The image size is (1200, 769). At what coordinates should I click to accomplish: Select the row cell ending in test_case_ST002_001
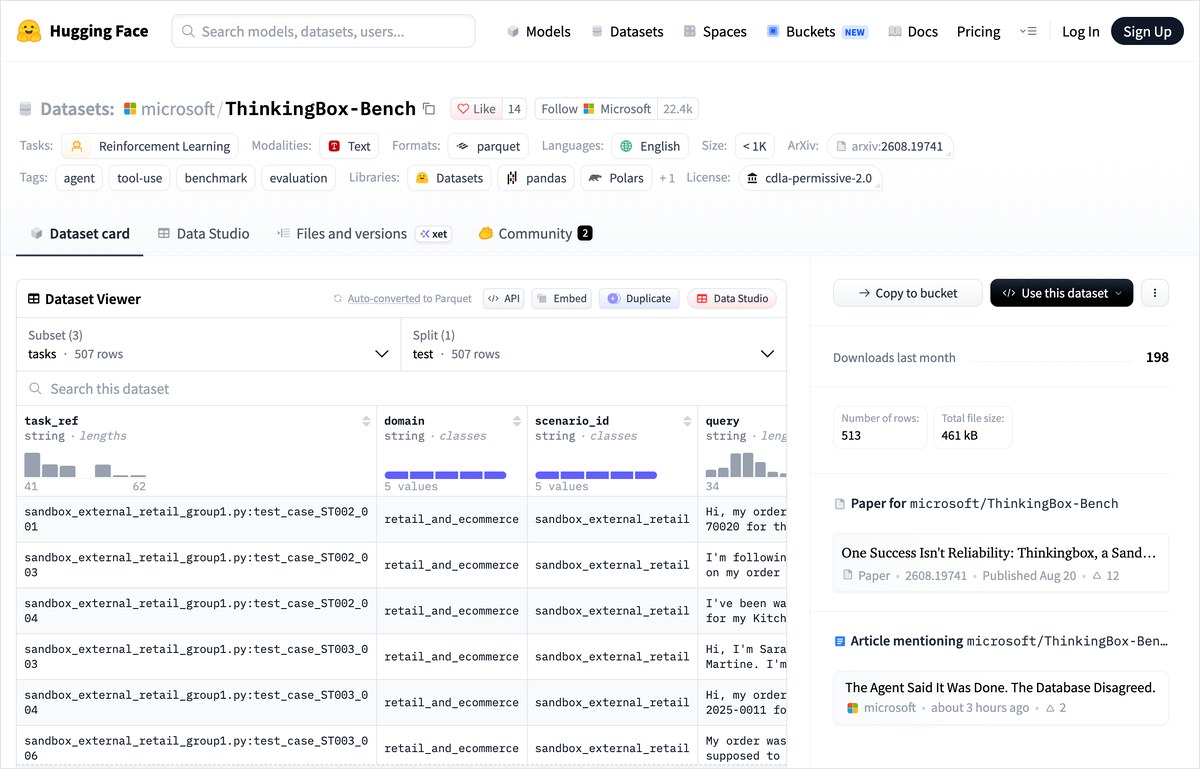tap(197, 519)
